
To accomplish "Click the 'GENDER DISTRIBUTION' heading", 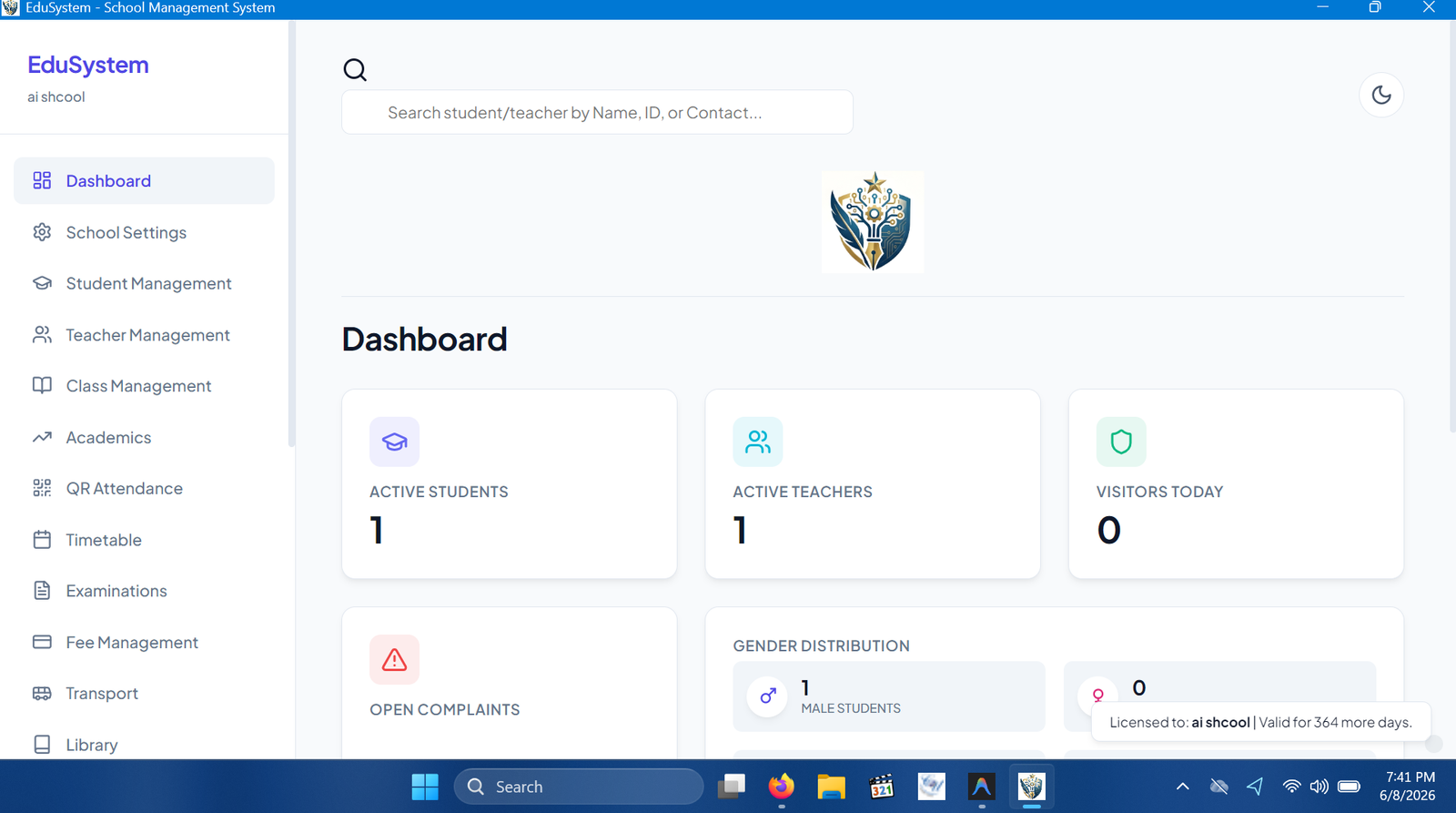I will [821, 645].
